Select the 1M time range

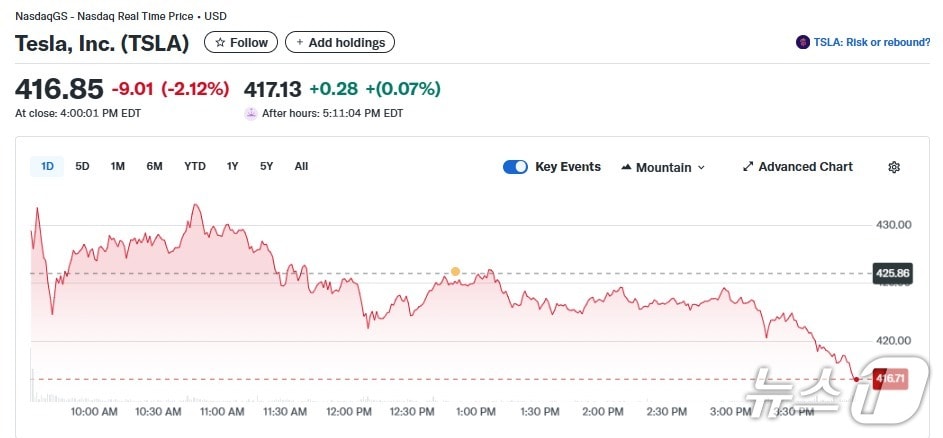[117, 166]
